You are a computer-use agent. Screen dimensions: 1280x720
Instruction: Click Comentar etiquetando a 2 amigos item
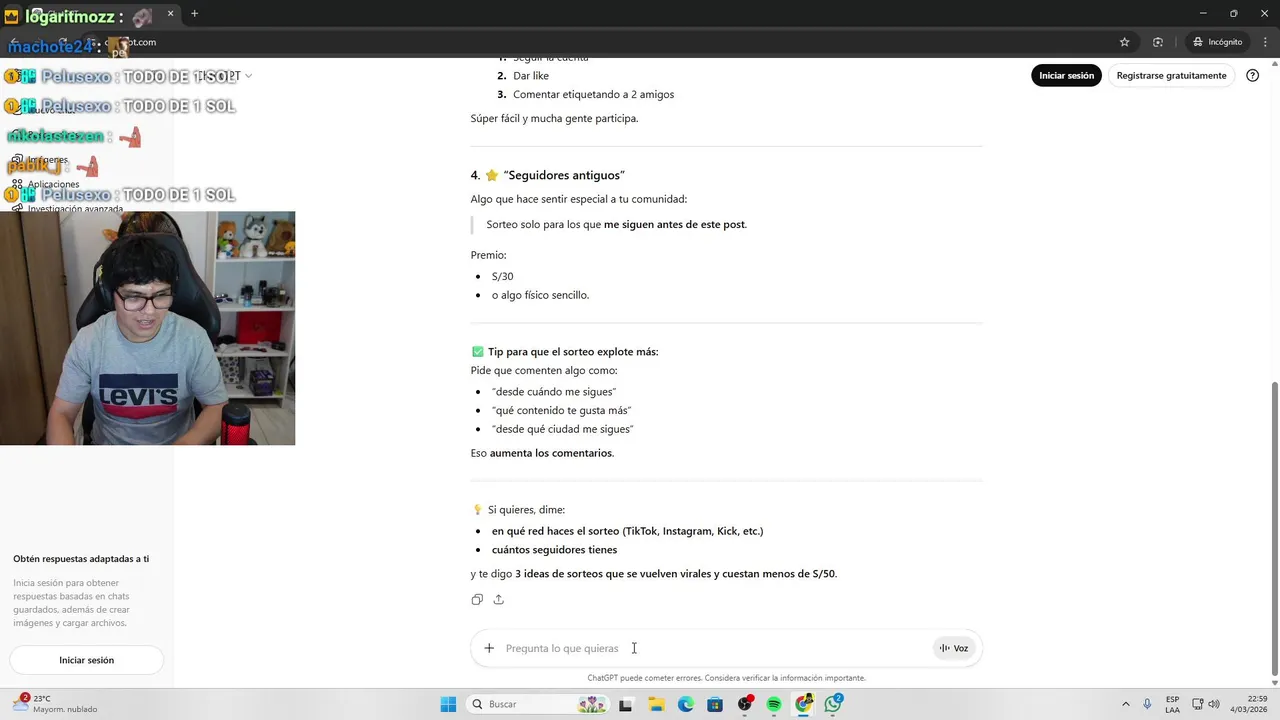pyautogui.click(x=593, y=94)
